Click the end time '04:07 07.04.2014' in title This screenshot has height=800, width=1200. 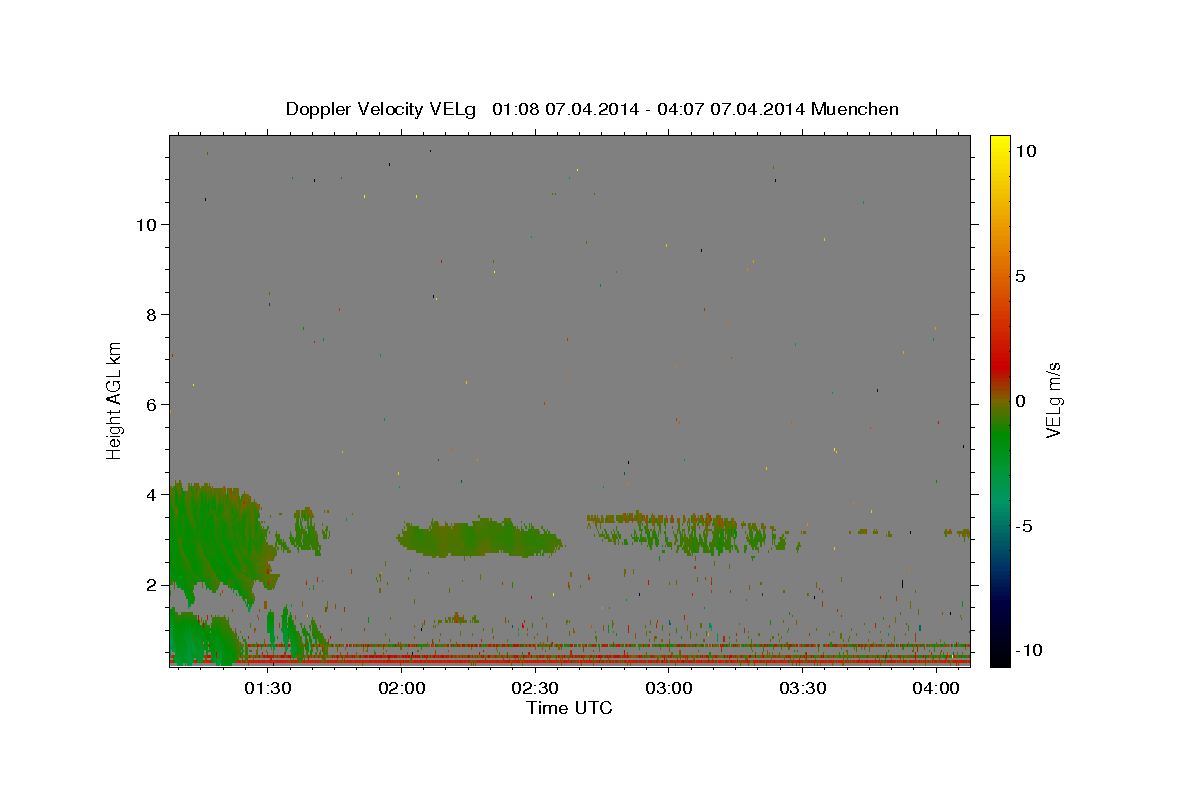729,109
